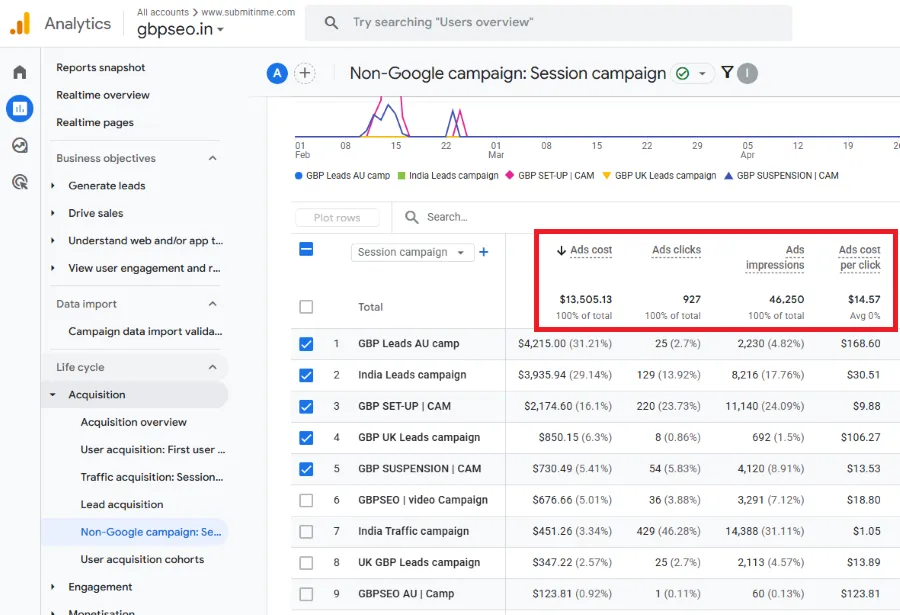
Task: Click the Google Analytics logo
Action: pos(20,24)
